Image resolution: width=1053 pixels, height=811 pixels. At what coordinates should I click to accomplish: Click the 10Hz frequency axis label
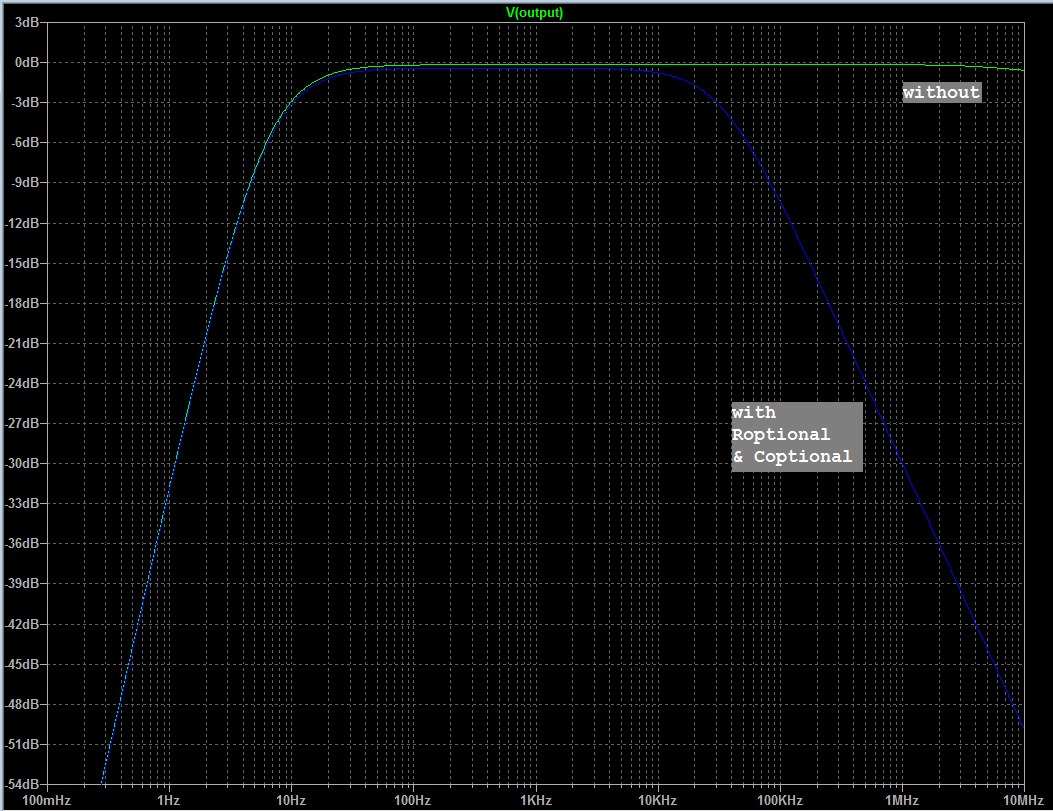coord(291,800)
